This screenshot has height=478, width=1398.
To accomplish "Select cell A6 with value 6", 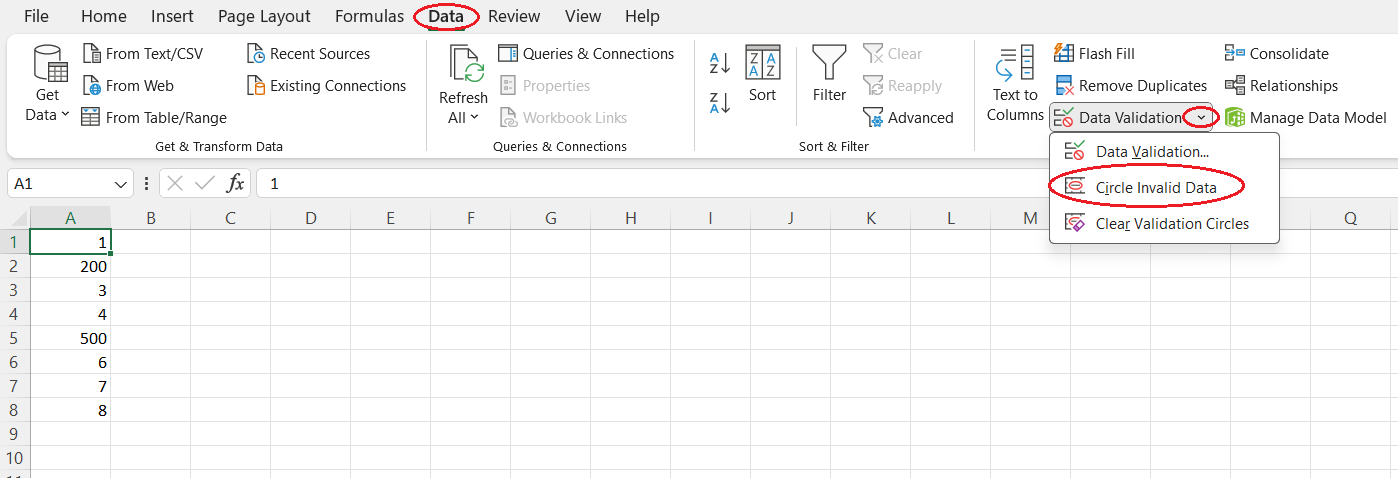I will coord(70,362).
